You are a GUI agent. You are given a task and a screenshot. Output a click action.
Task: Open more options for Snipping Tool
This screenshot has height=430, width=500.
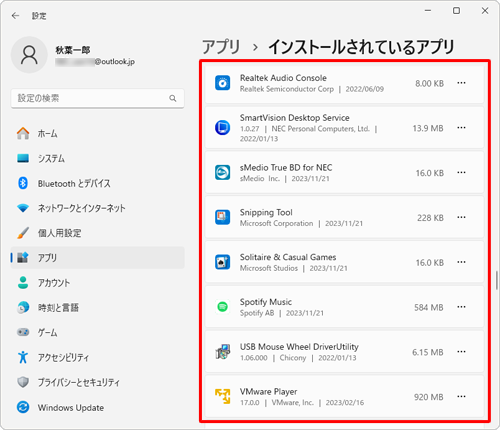tap(461, 217)
